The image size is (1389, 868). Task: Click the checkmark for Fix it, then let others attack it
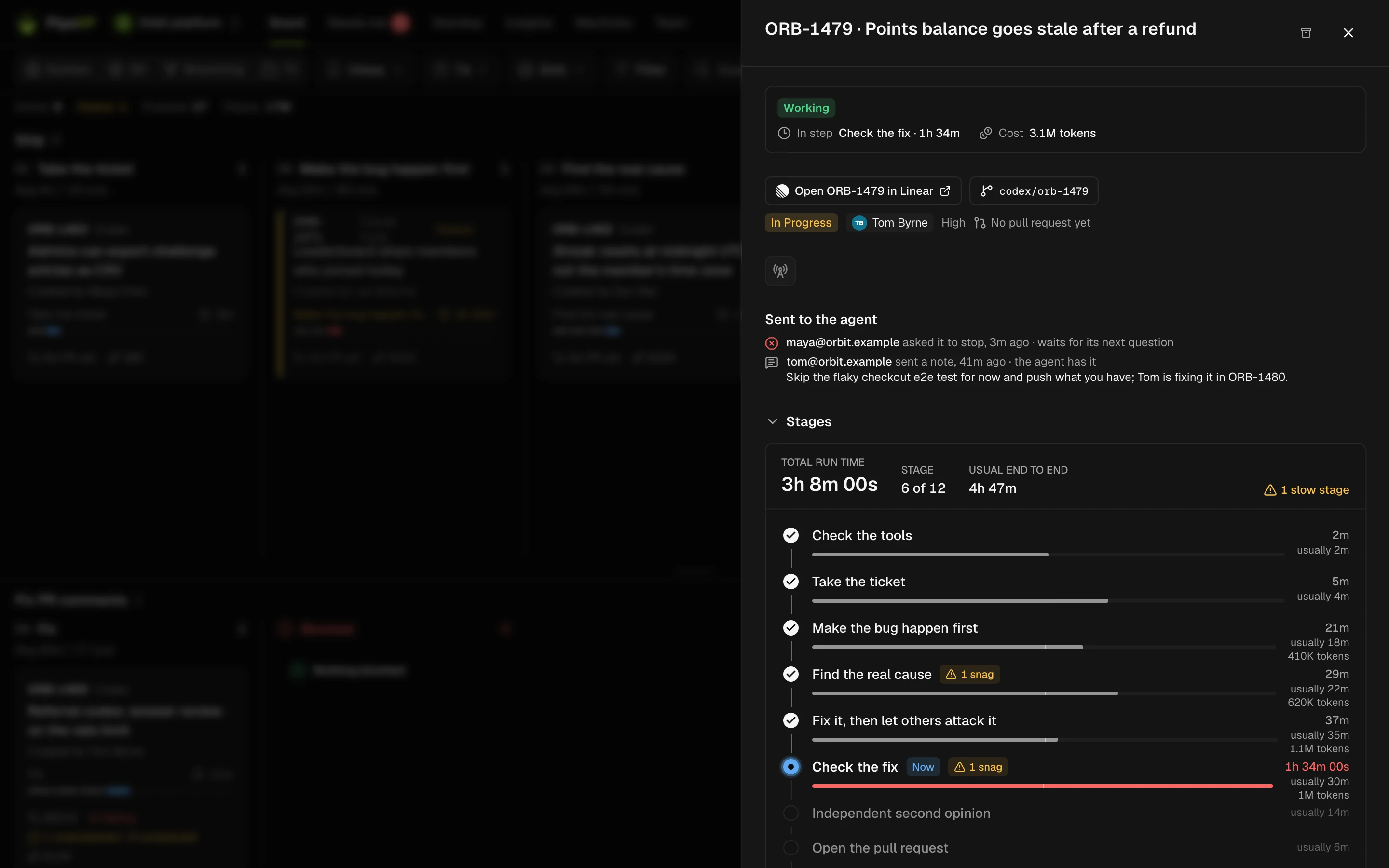(x=791, y=720)
